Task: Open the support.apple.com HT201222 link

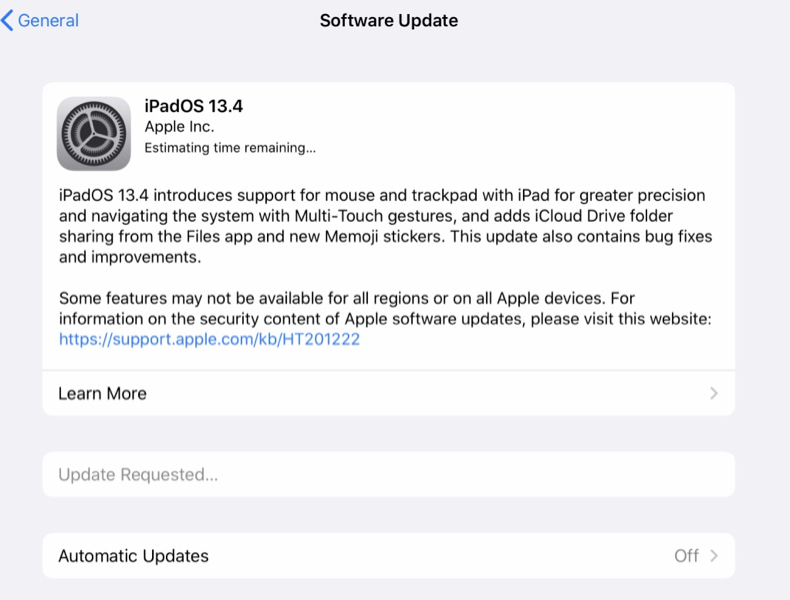Action: click(x=210, y=339)
